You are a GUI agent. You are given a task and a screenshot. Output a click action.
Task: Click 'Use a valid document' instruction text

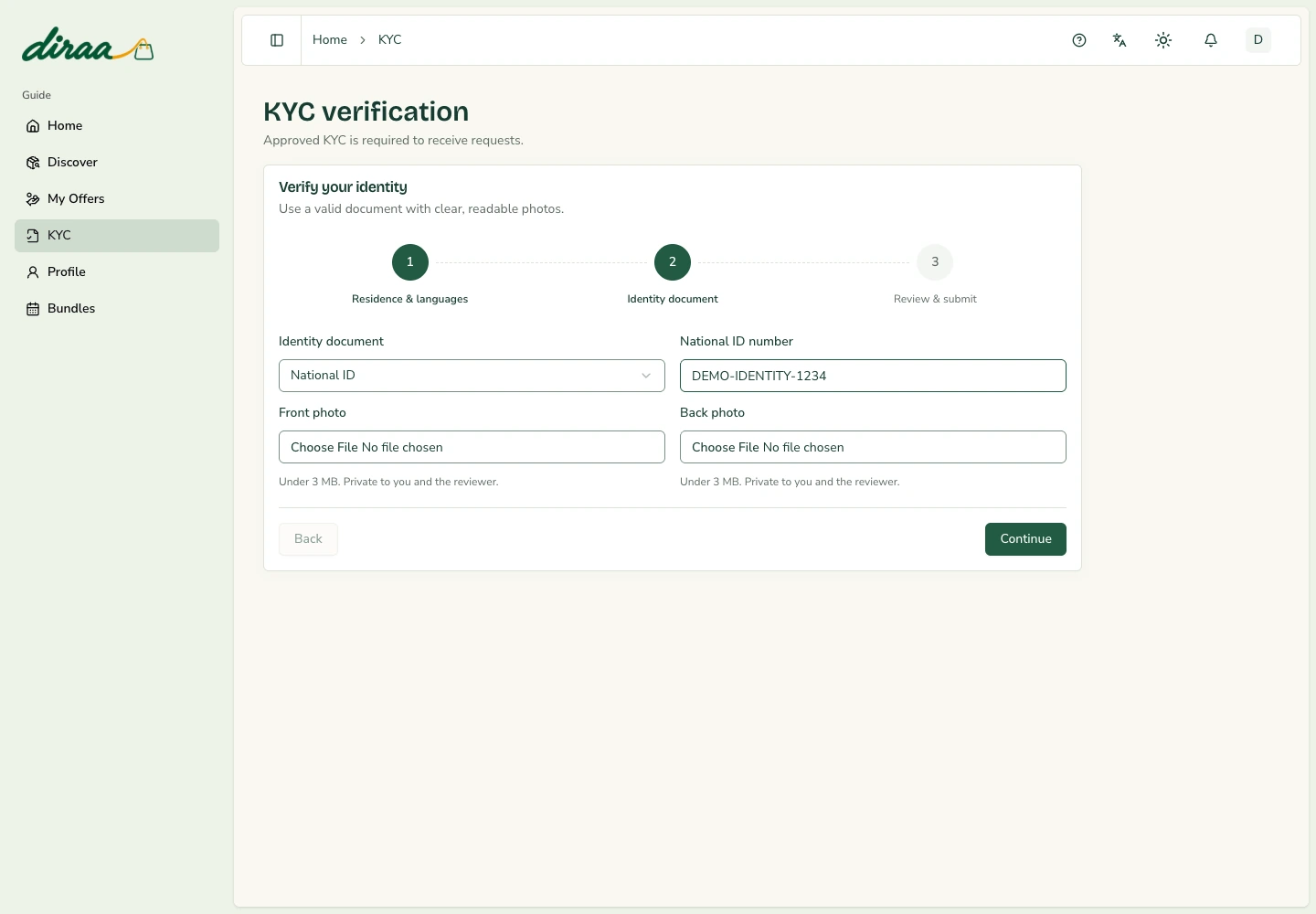421,209
